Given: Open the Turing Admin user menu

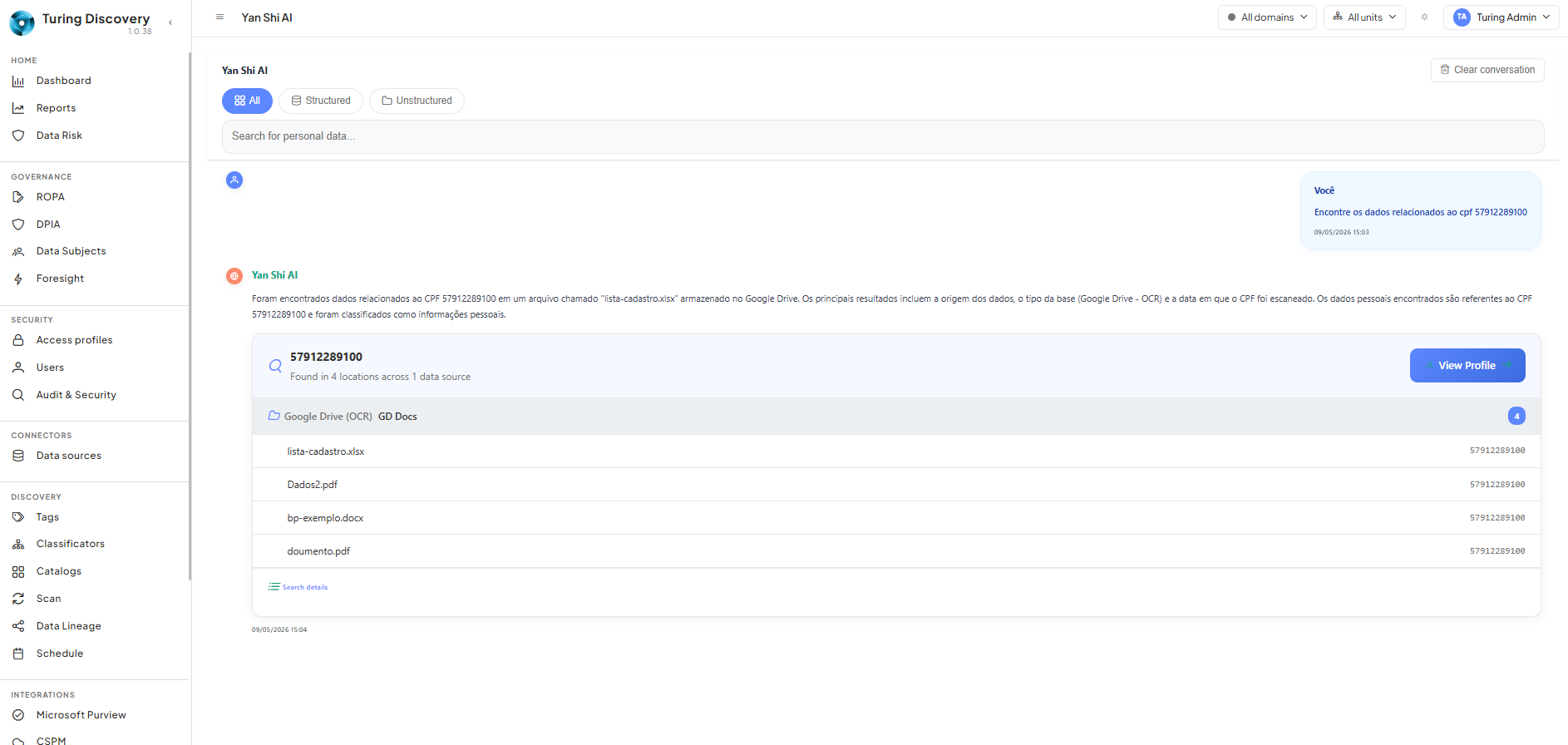Looking at the screenshot, I should point(1501,17).
